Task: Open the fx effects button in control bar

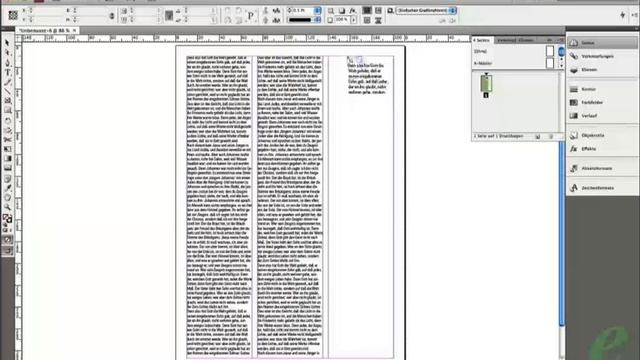Action: click(x=353, y=11)
